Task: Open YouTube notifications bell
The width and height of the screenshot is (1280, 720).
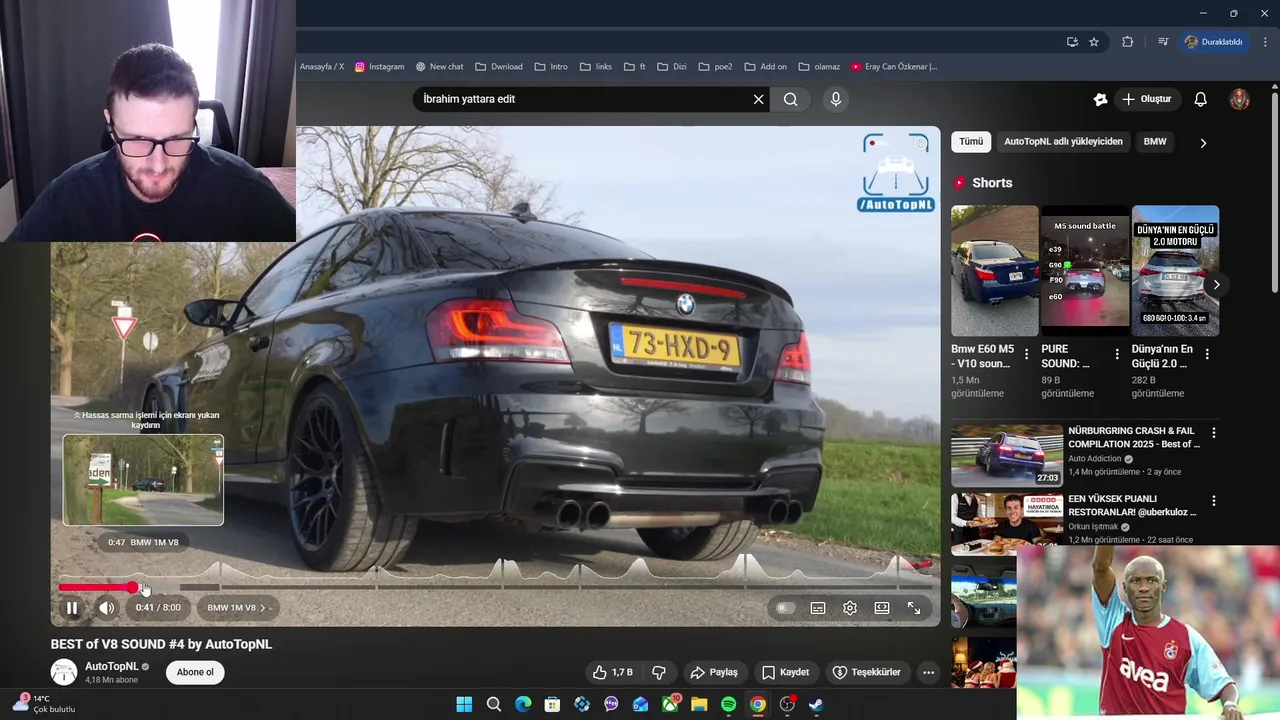Action: click(x=1201, y=99)
